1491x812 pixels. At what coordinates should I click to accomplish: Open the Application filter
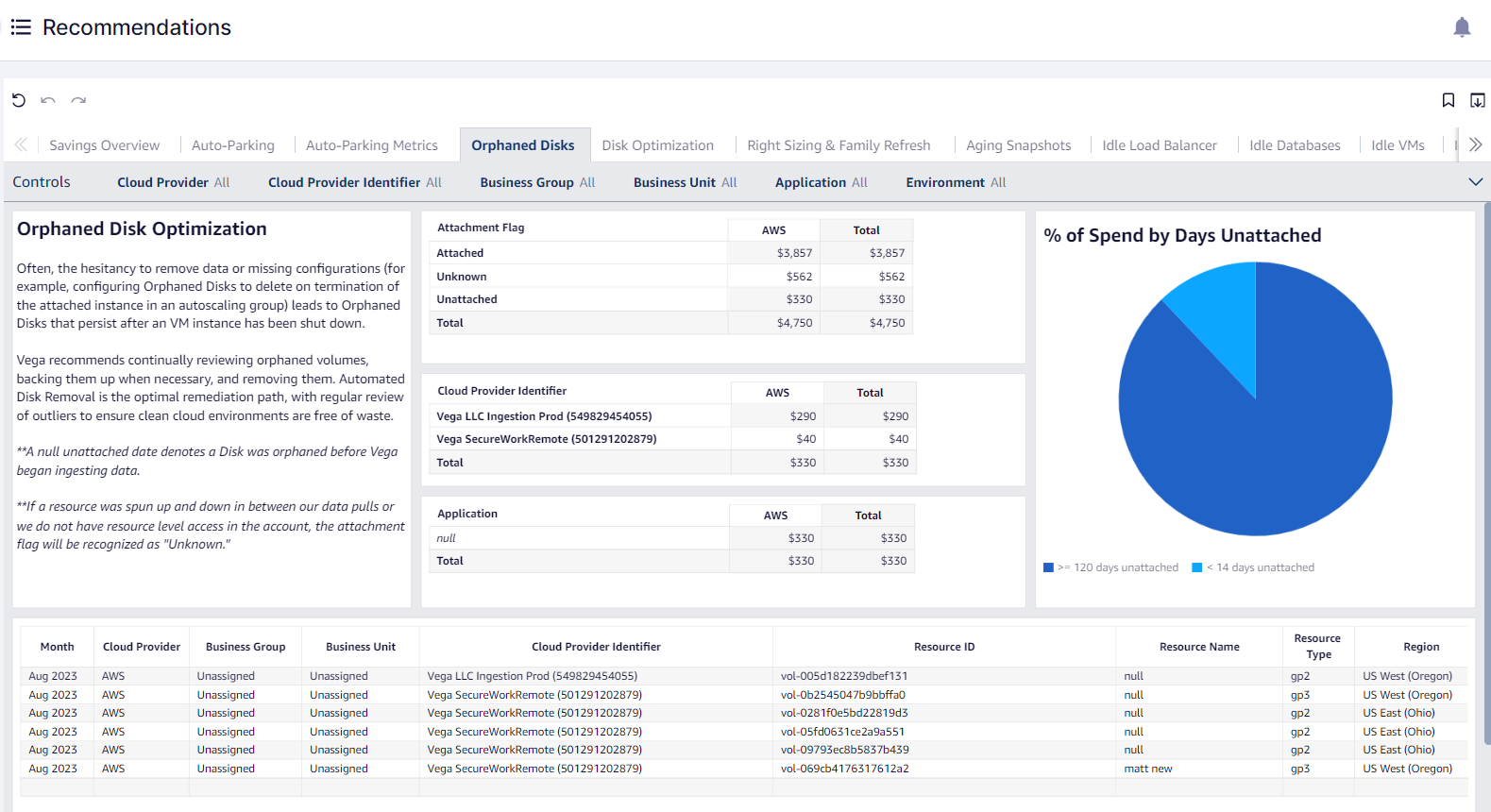click(822, 182)
